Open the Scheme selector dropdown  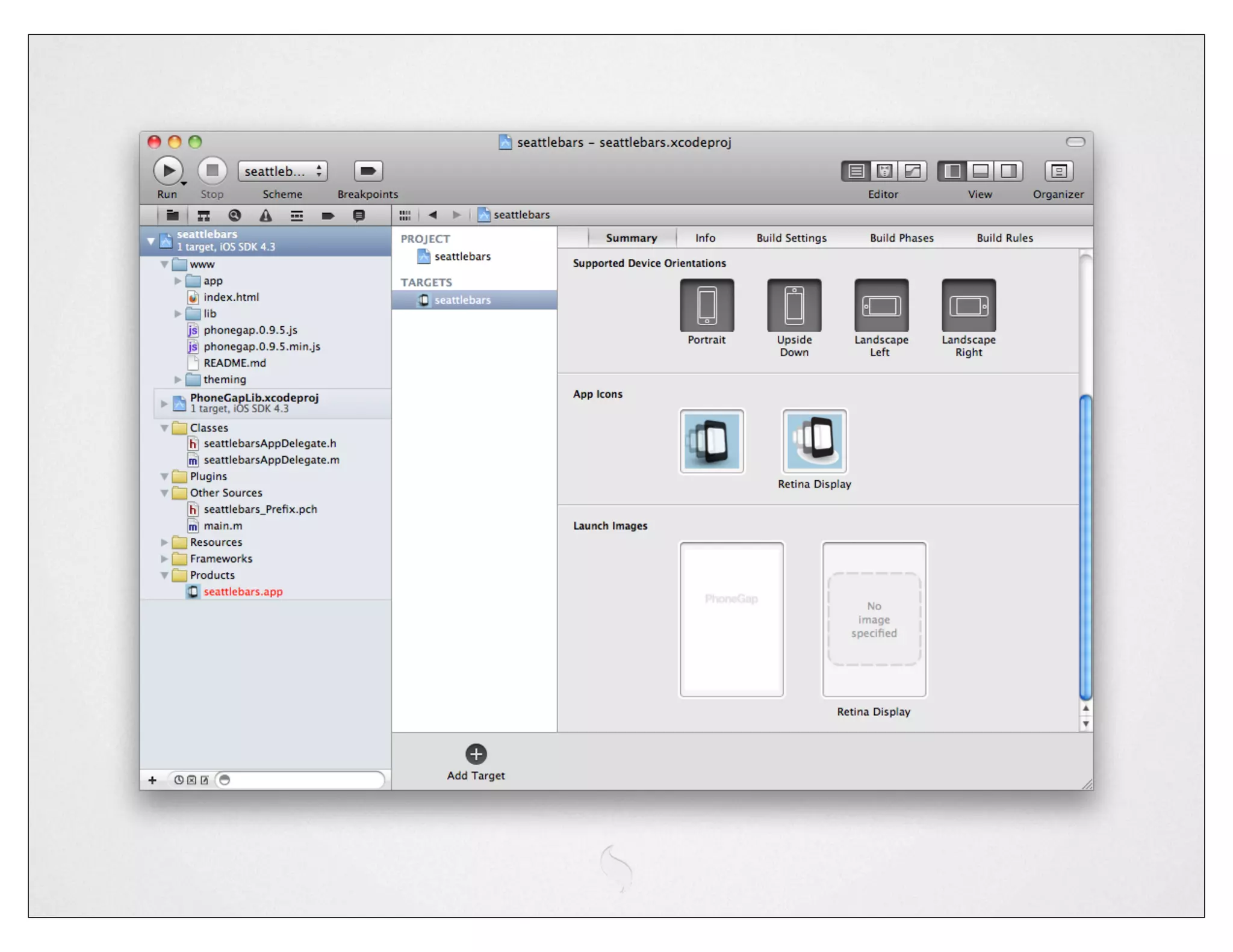(282, 171)
